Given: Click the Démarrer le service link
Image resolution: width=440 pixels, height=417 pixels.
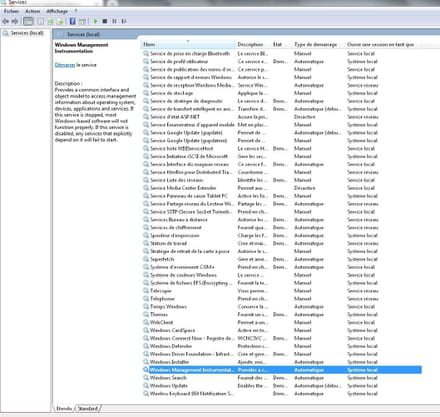Looking at the screenshot, I should (65, 65).
